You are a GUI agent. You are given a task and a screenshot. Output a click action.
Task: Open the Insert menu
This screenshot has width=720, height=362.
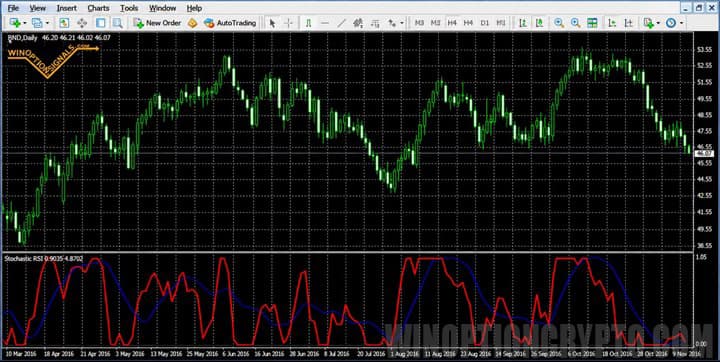67,8
